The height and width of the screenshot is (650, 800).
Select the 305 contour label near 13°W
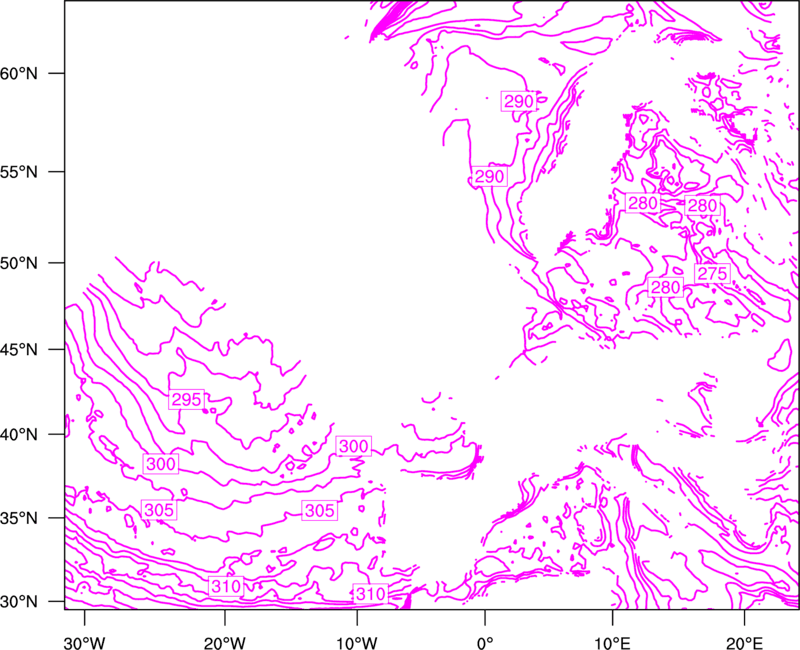[x=320, y=510]
